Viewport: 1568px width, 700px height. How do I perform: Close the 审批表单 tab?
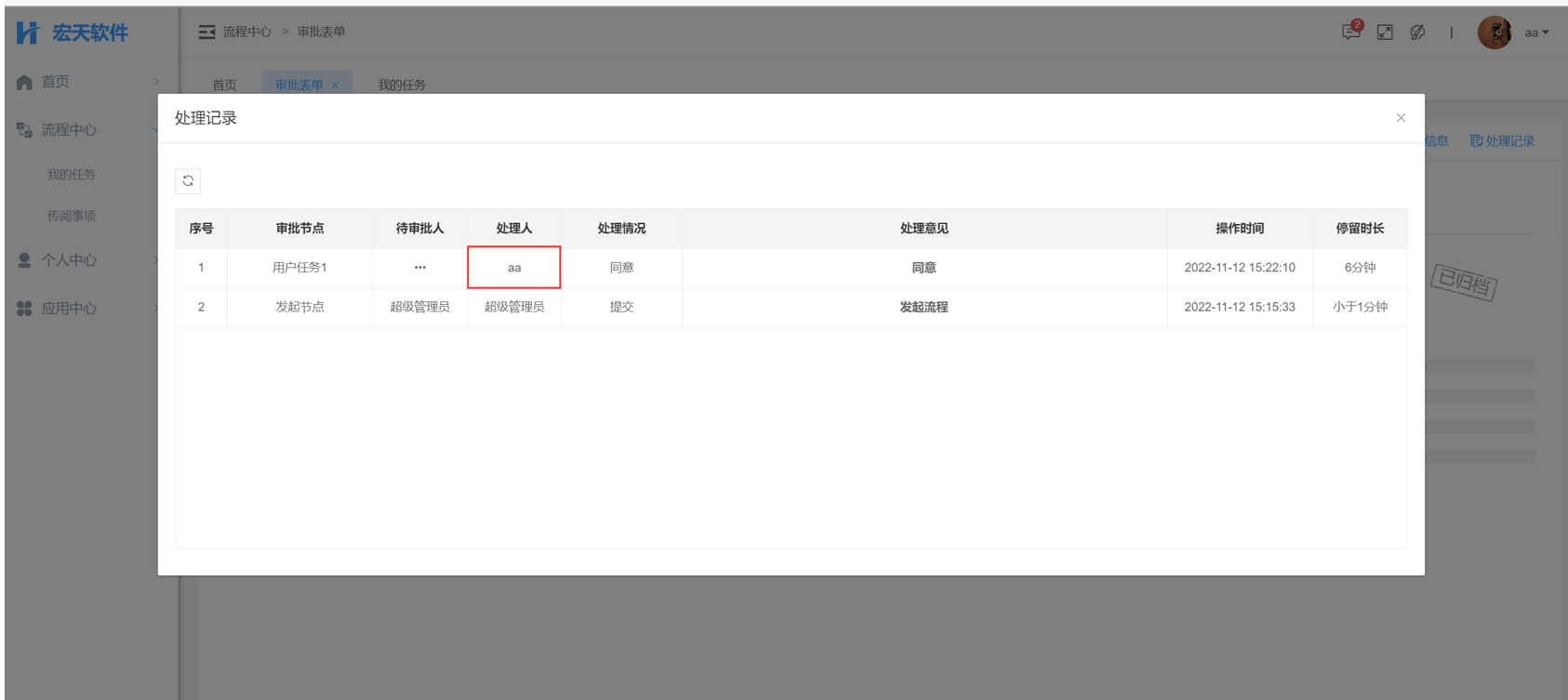[x=336, y=86]
